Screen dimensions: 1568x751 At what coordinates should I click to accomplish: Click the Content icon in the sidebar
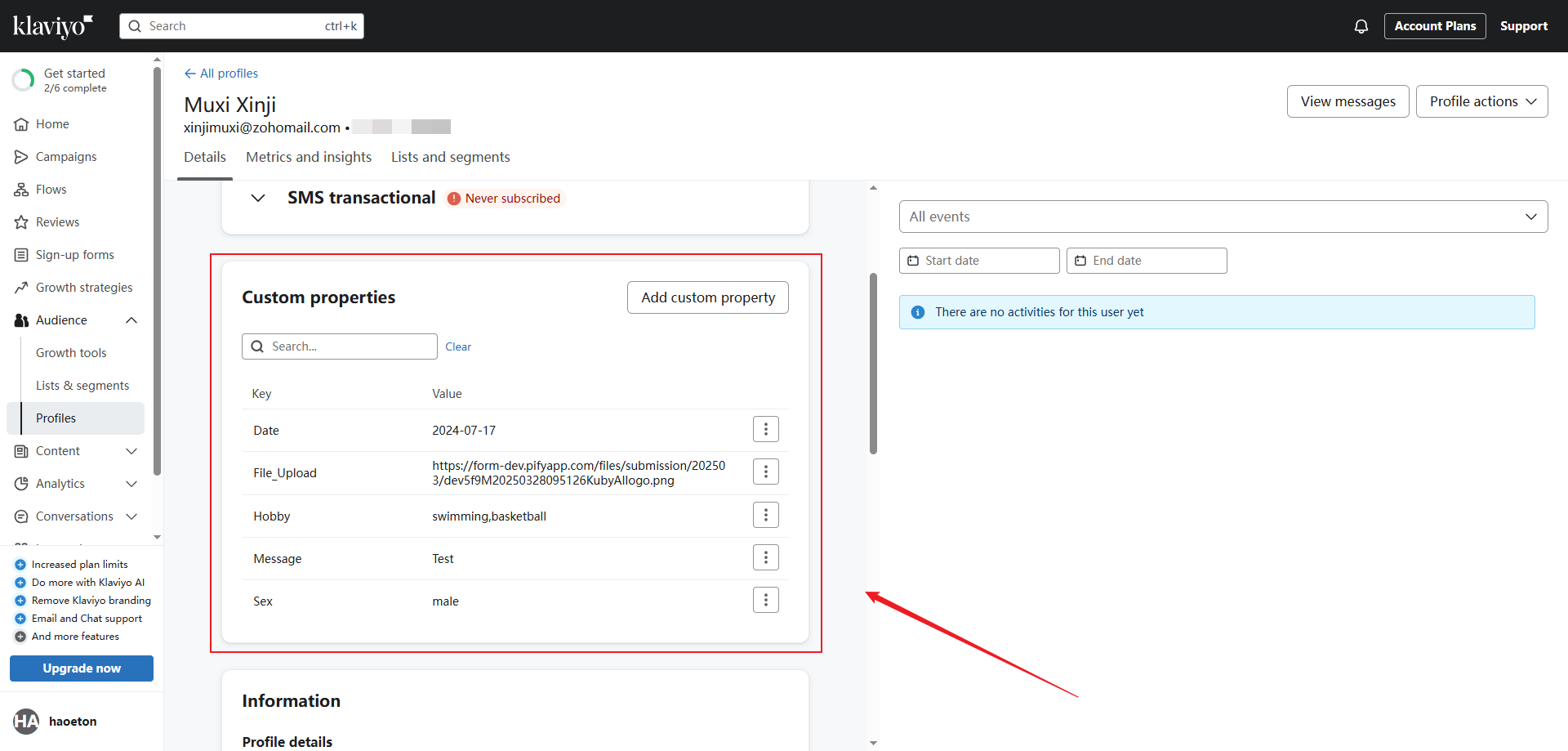tap(21, 451)
